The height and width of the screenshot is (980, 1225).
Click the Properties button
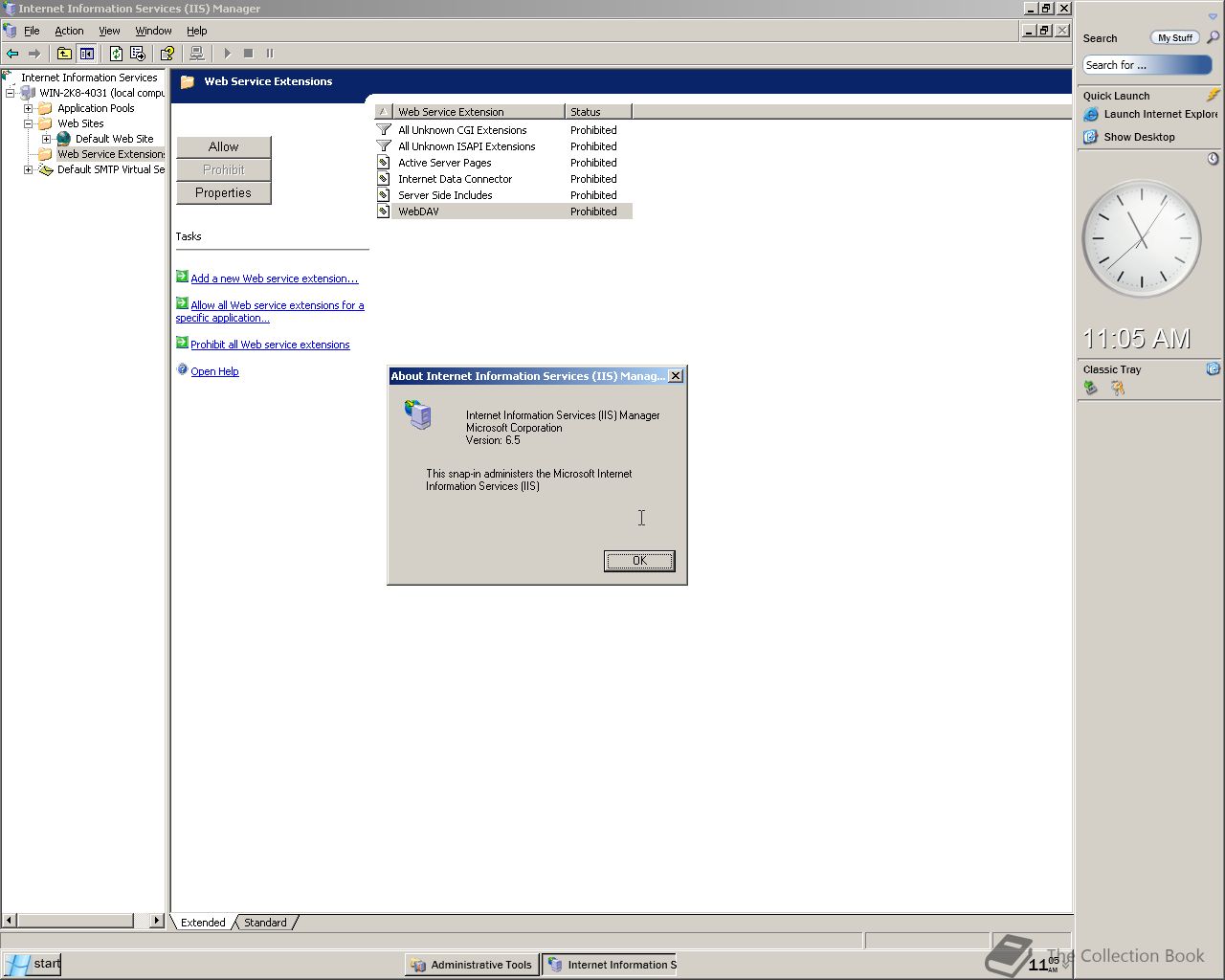pyautogui.click(x=224, y=192)
